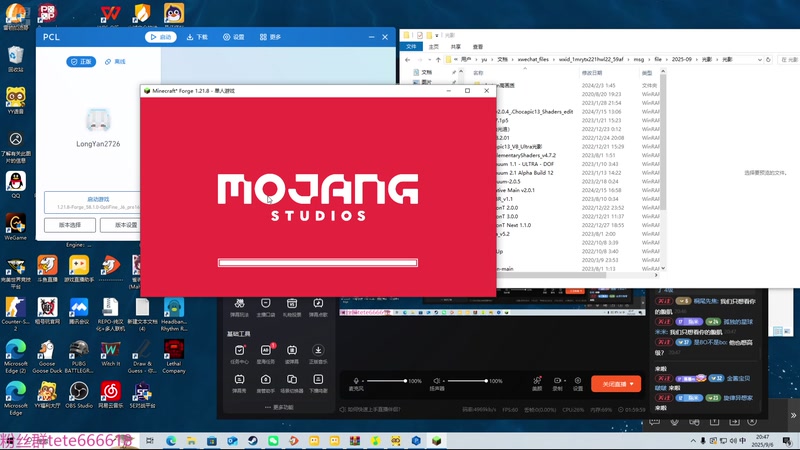800x450 pixels.
Task: Click the back arrow in File Explorer
Action: [x=407, y=60]
